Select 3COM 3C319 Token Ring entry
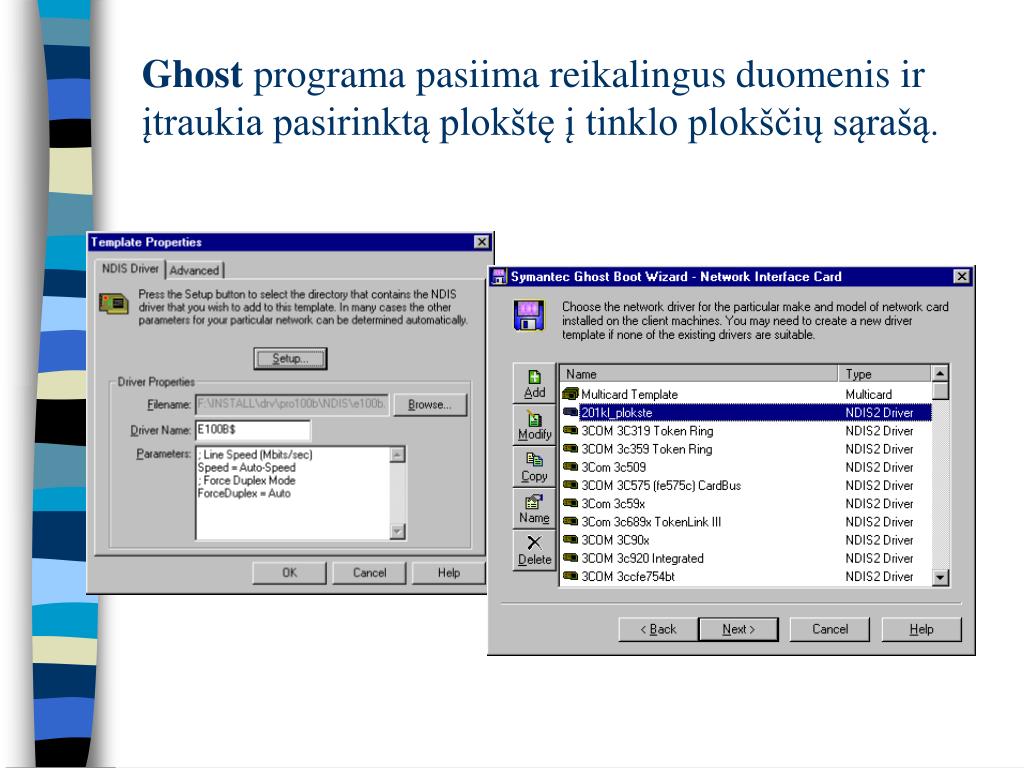Screen dimensions: 1024x768 pyautogui.click(x=746, y=431)
